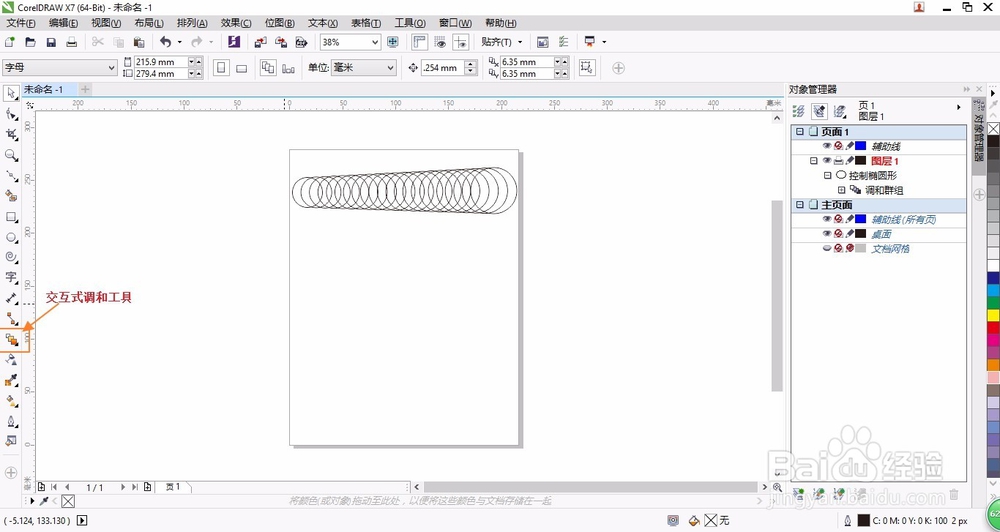Select the Artistic media tool
This screenshot has height=532, width=1000.
(11, 196)
